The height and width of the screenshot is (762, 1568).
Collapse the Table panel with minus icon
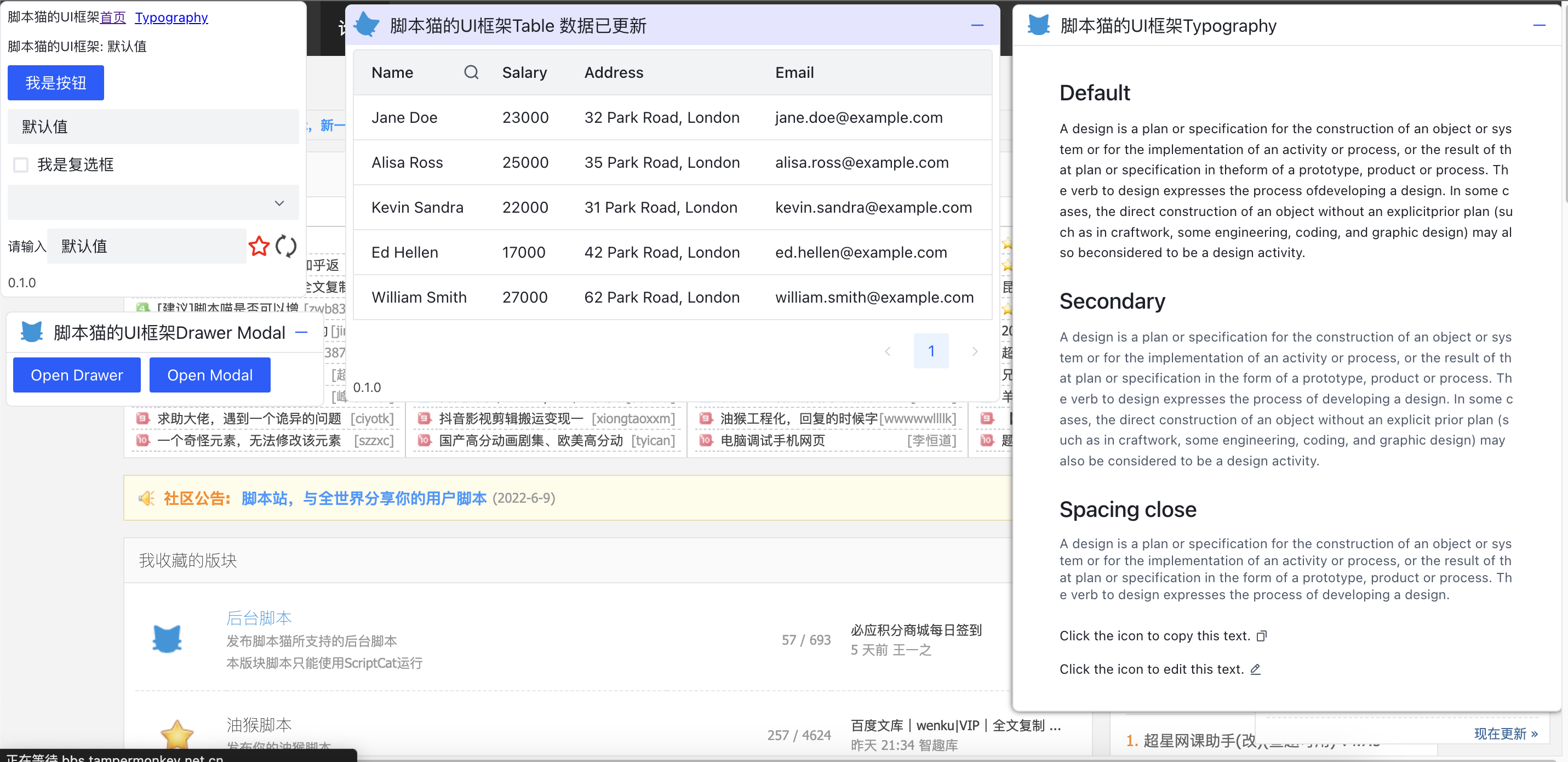(x=977, y=26)
